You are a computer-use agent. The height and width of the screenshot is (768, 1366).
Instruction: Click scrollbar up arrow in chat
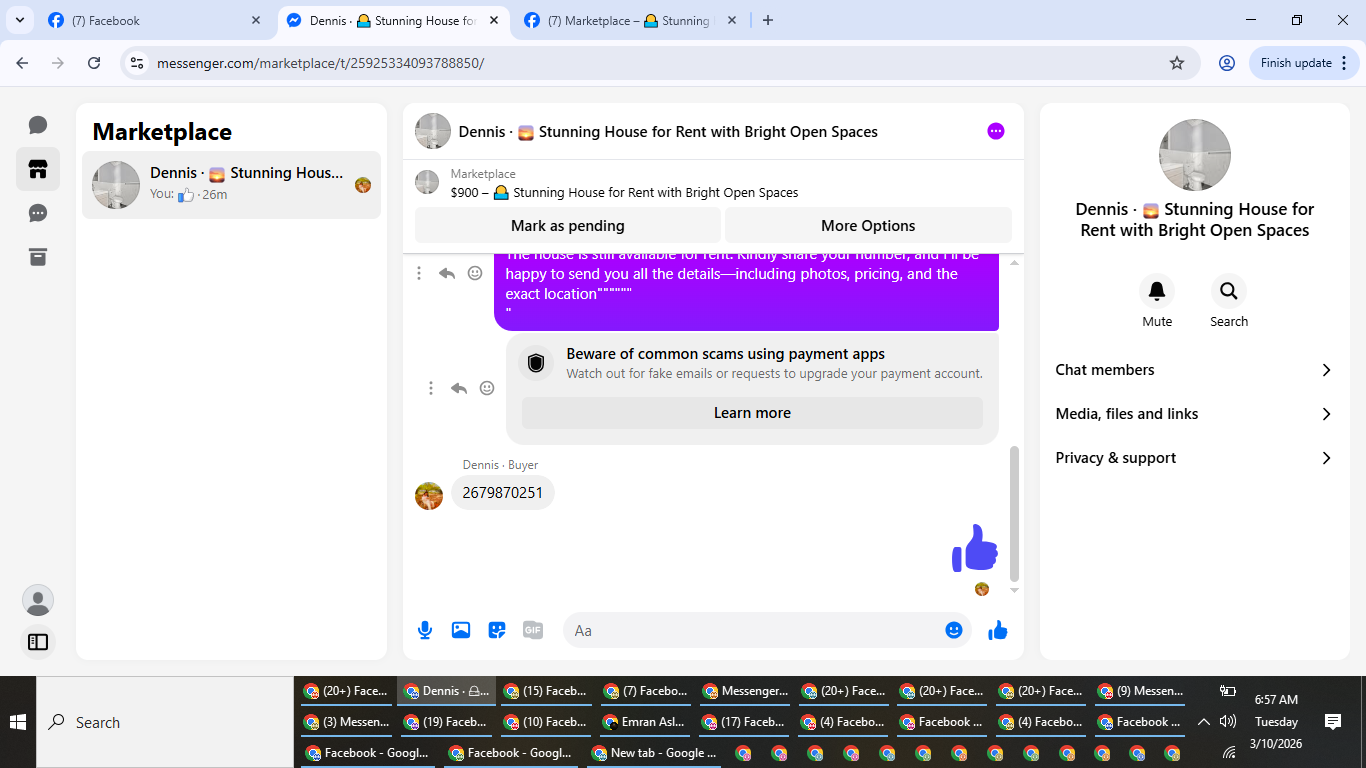(1014, 262)
